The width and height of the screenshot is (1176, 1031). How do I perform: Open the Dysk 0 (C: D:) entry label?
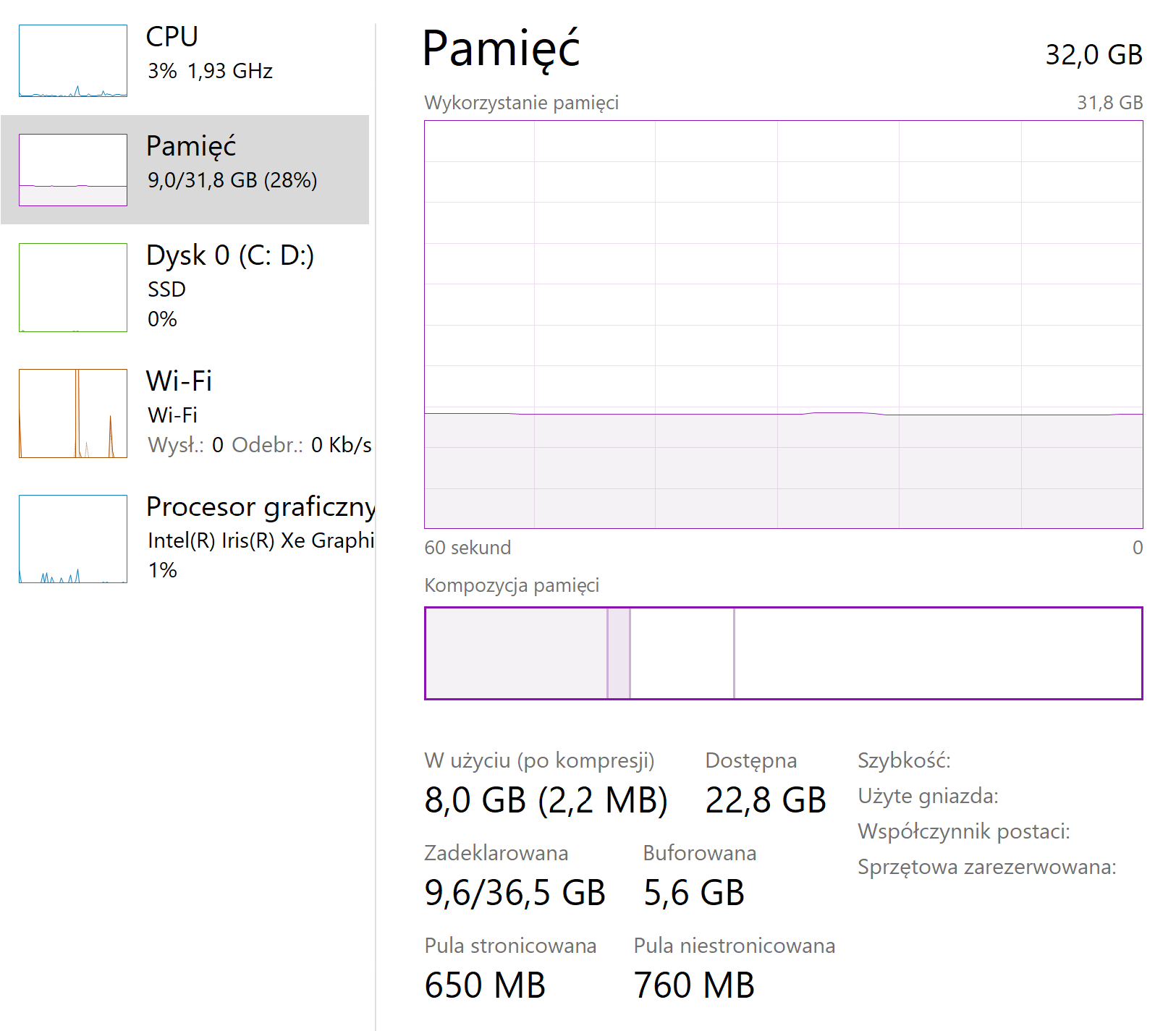[x=230, y=255]
